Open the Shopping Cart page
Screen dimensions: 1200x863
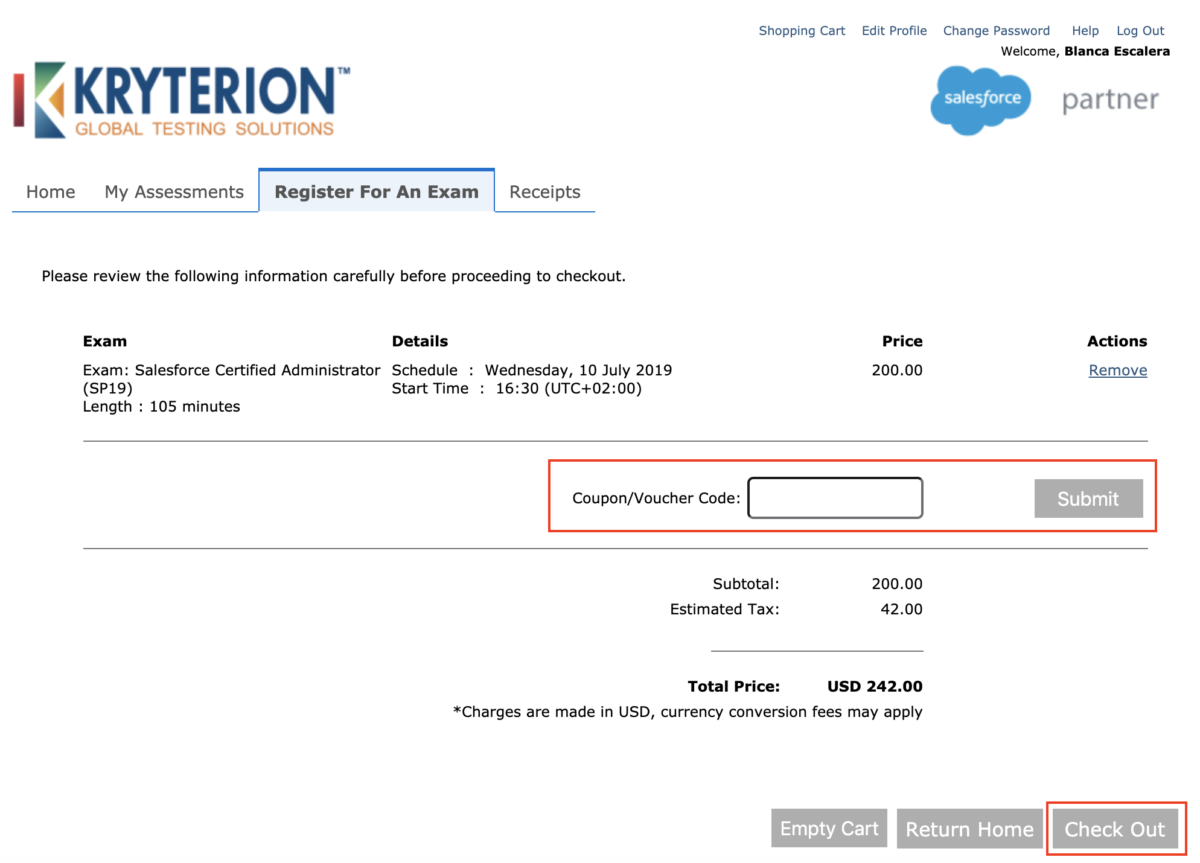click(801, 30)
